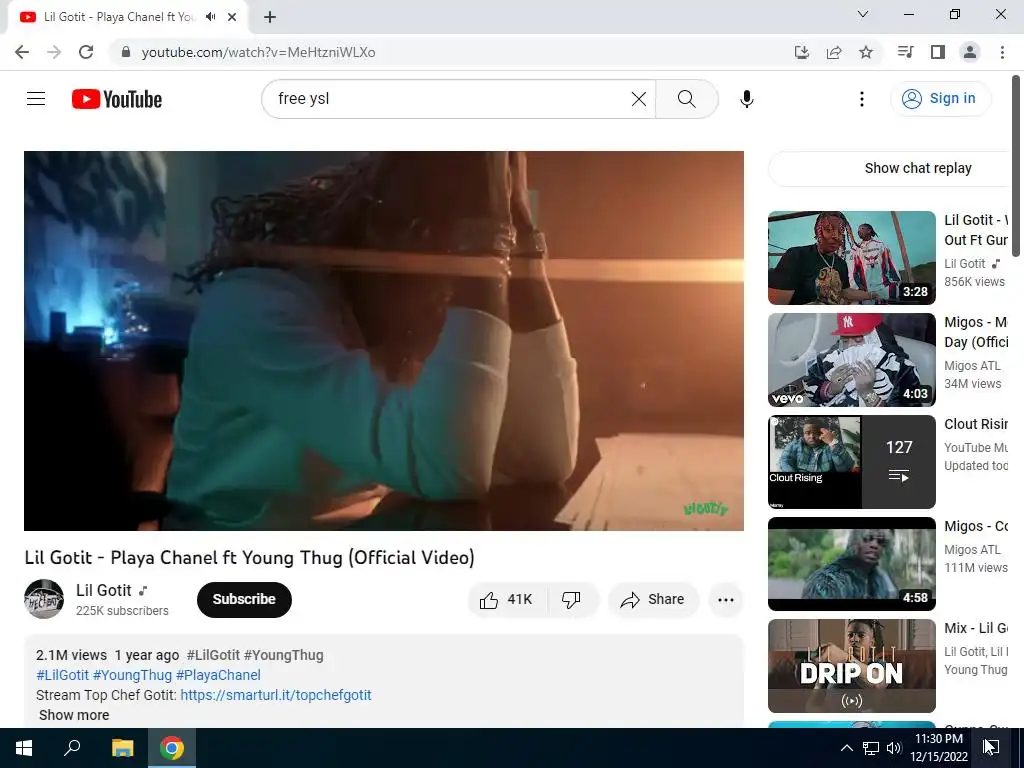Screen dimensions: 1024x768
Task: Bookmark this tab with the star
Action: click(866, 52)
